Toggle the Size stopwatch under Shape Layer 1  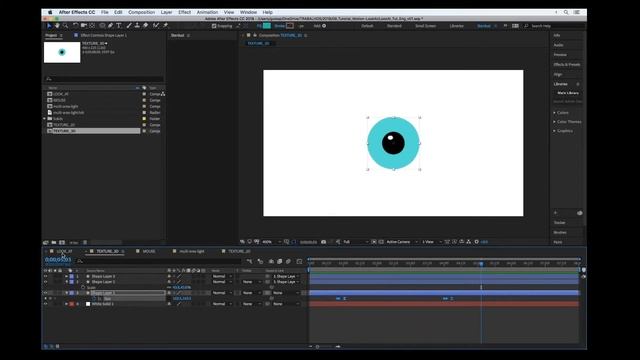94,299
